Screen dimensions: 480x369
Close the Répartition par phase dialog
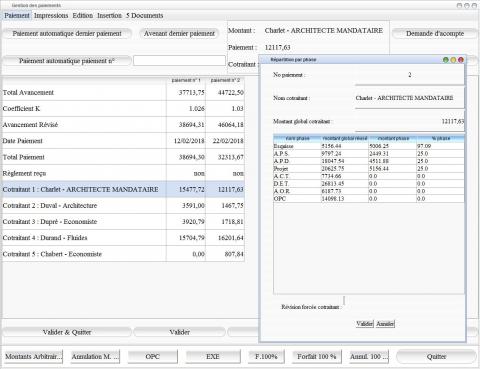461,60
